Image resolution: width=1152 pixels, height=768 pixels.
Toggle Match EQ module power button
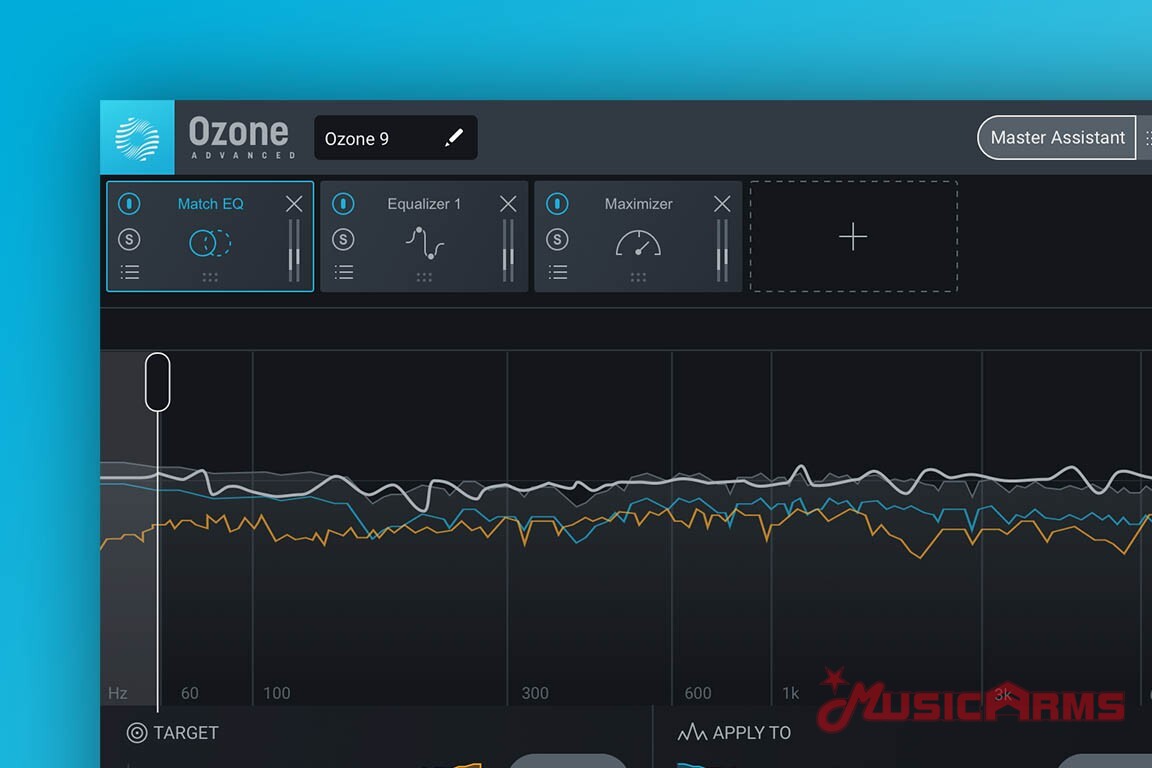129,204
